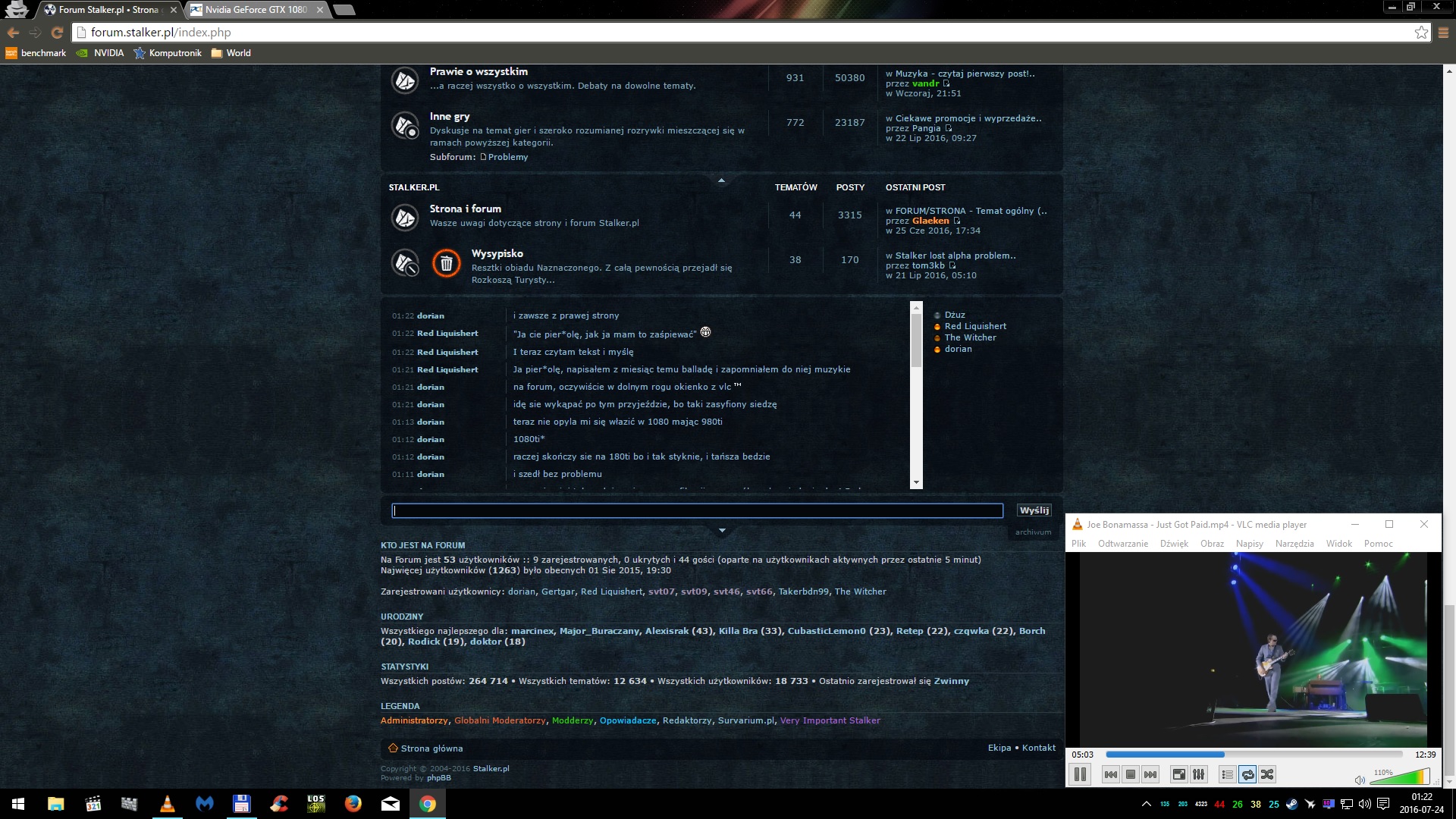Viewport: 1456px width, 819px height.
Task: Open the Napisy menu in VLC
Action: tap(1250, 544)
